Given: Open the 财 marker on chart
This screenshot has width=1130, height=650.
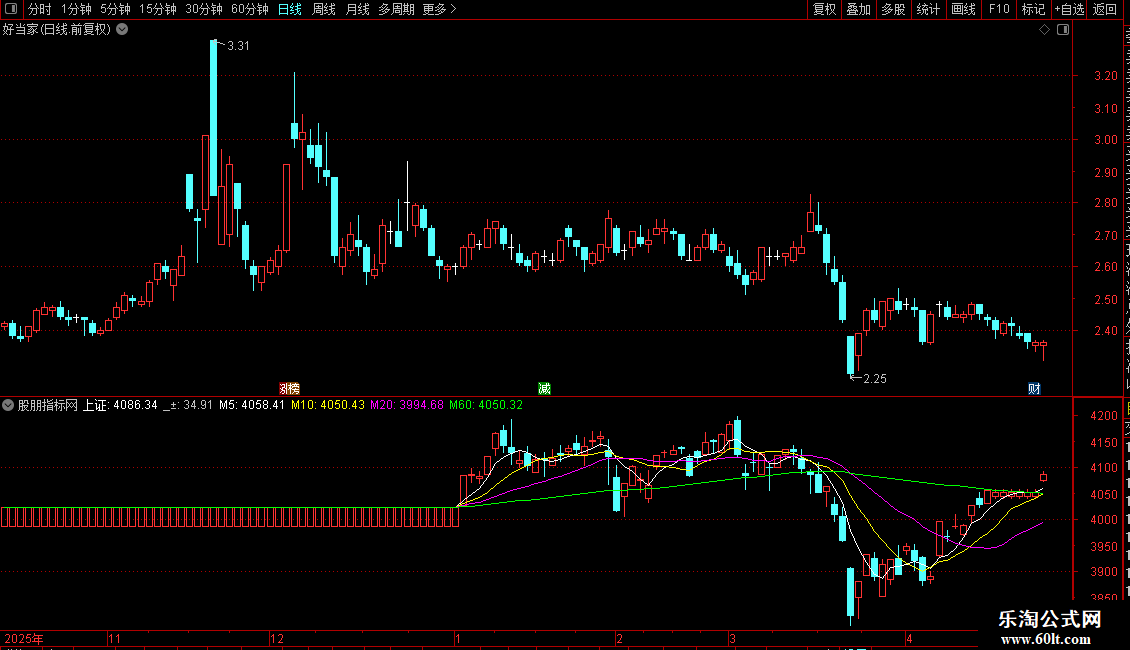Looking at the screenshot, I should 1034,388.
